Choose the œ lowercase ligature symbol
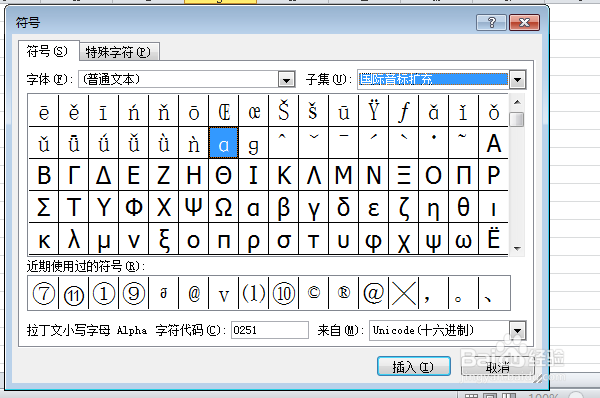600x398 pixels. (253, 111)
